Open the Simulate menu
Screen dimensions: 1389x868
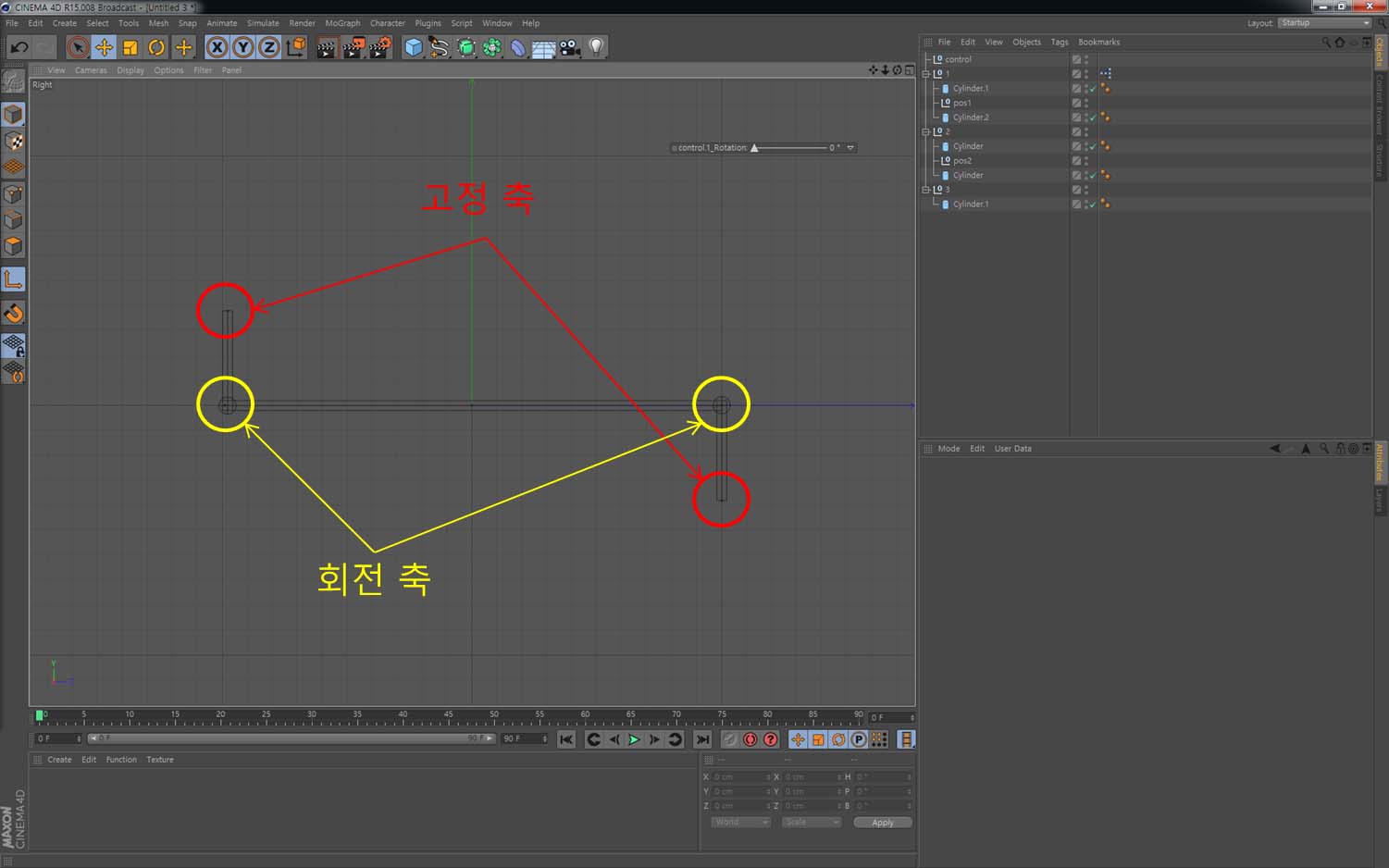pos(263,23)
